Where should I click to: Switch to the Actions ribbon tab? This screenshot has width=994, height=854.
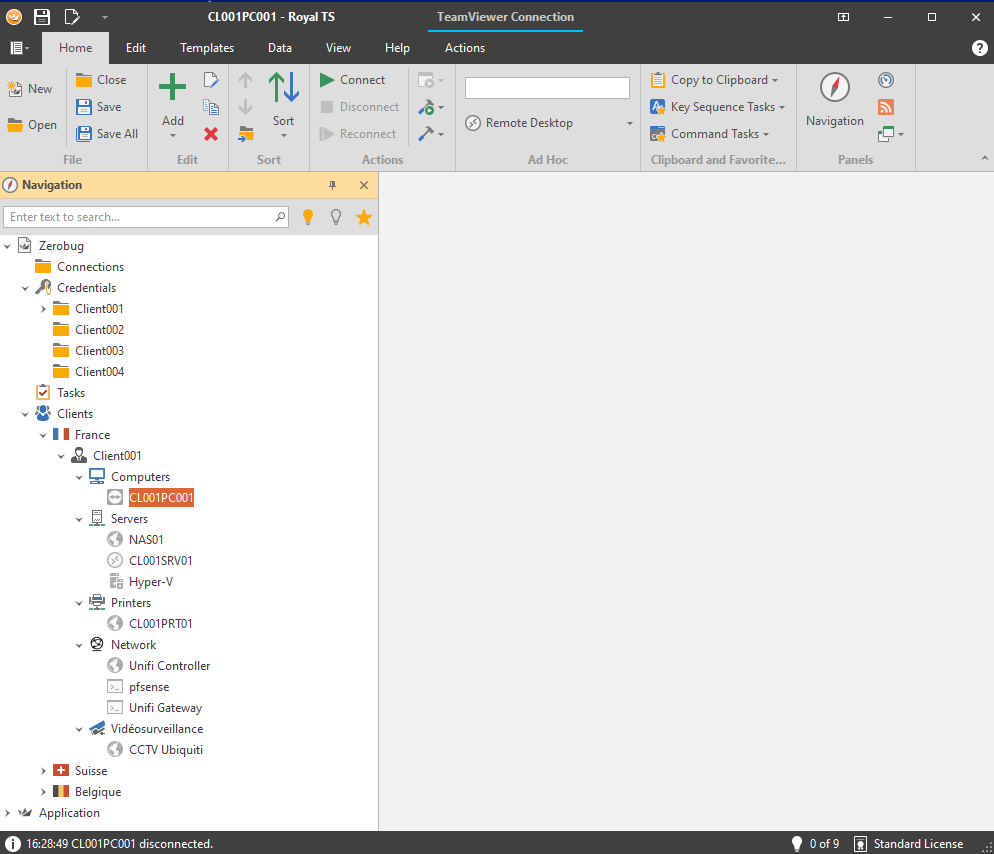(465, 48)
